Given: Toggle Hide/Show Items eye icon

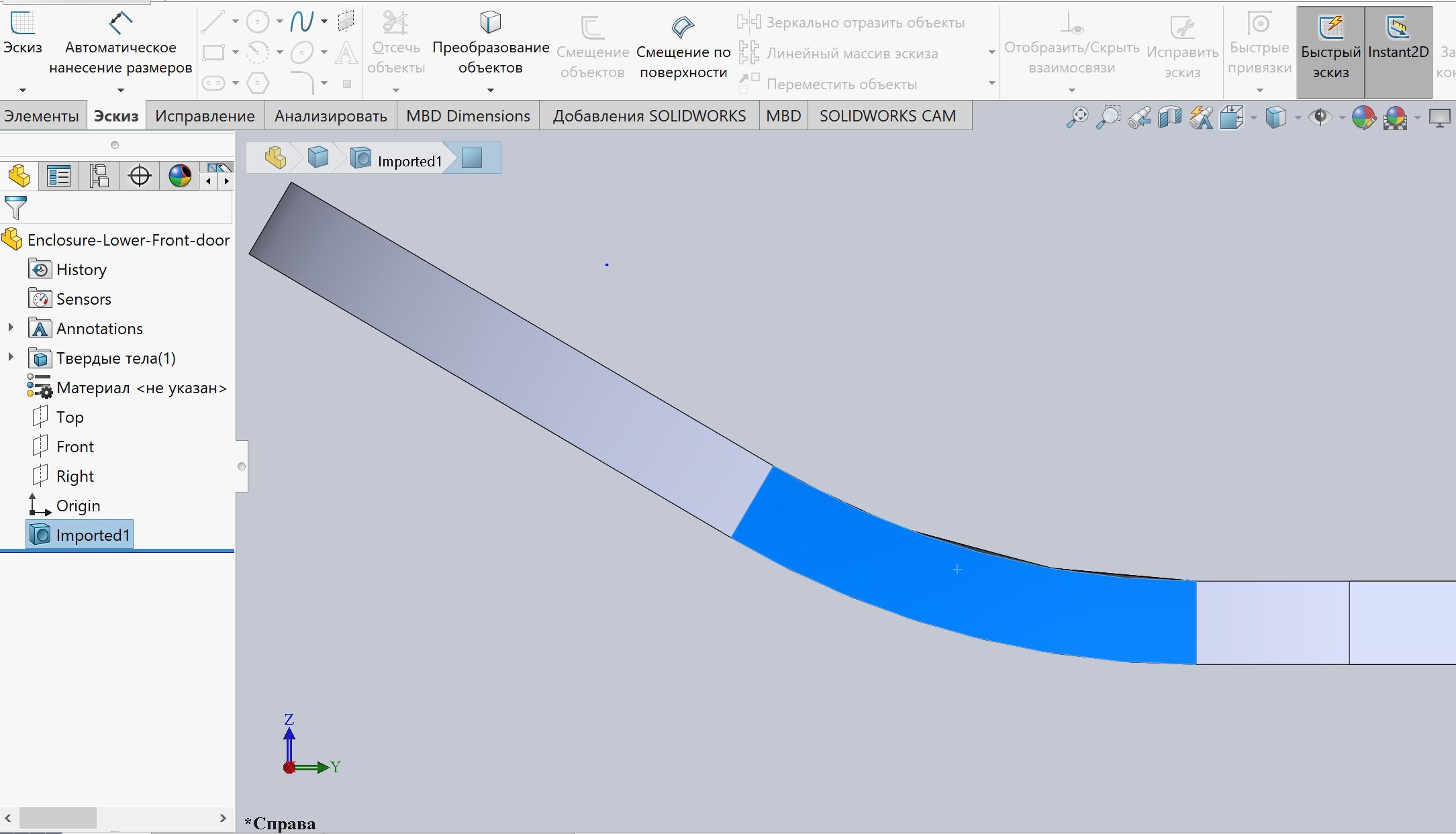Looking at the screenshot, I should (x=1320, y=117).
